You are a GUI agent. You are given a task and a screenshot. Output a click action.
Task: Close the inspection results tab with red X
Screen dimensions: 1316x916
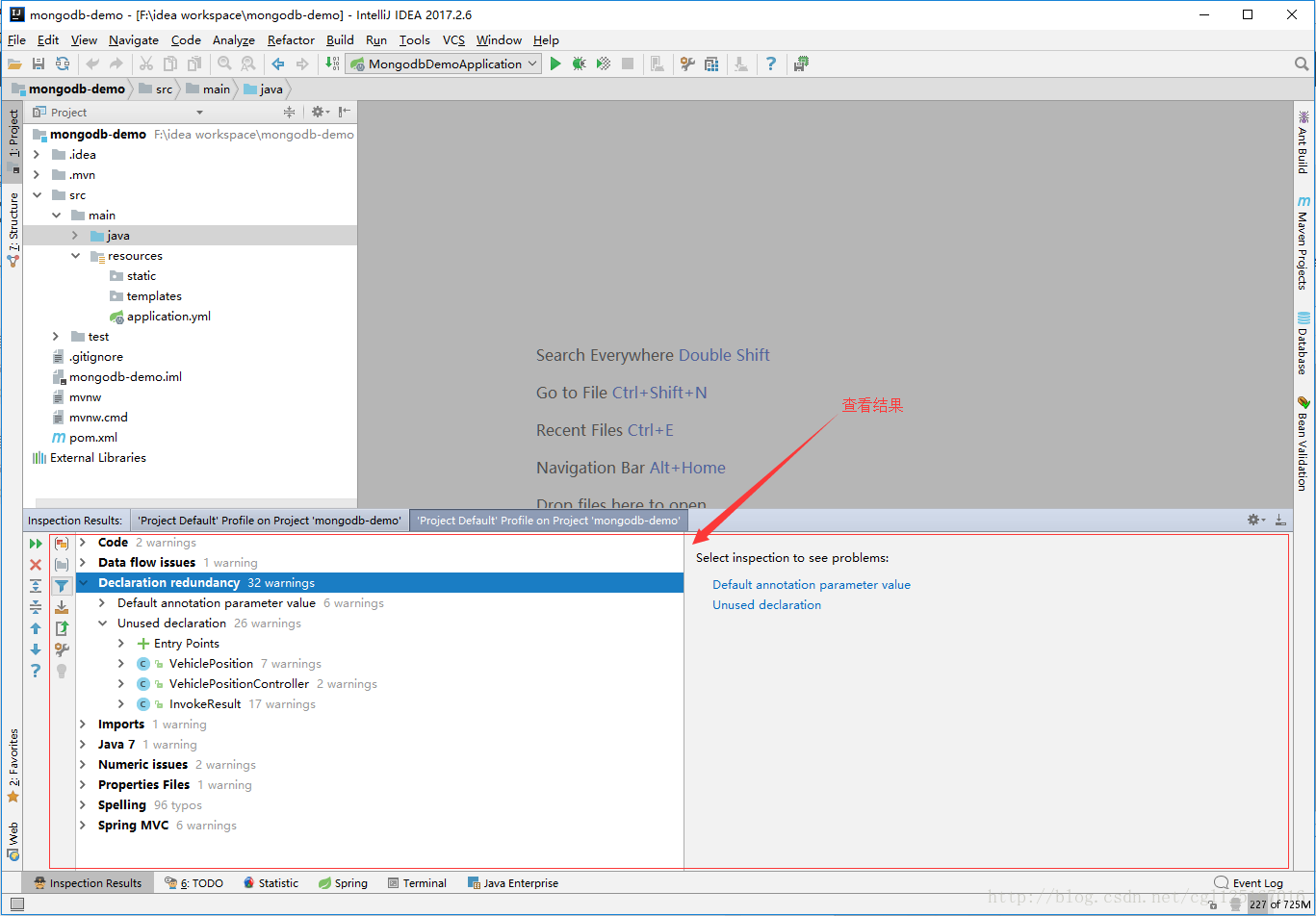click(x=36, y=565)
